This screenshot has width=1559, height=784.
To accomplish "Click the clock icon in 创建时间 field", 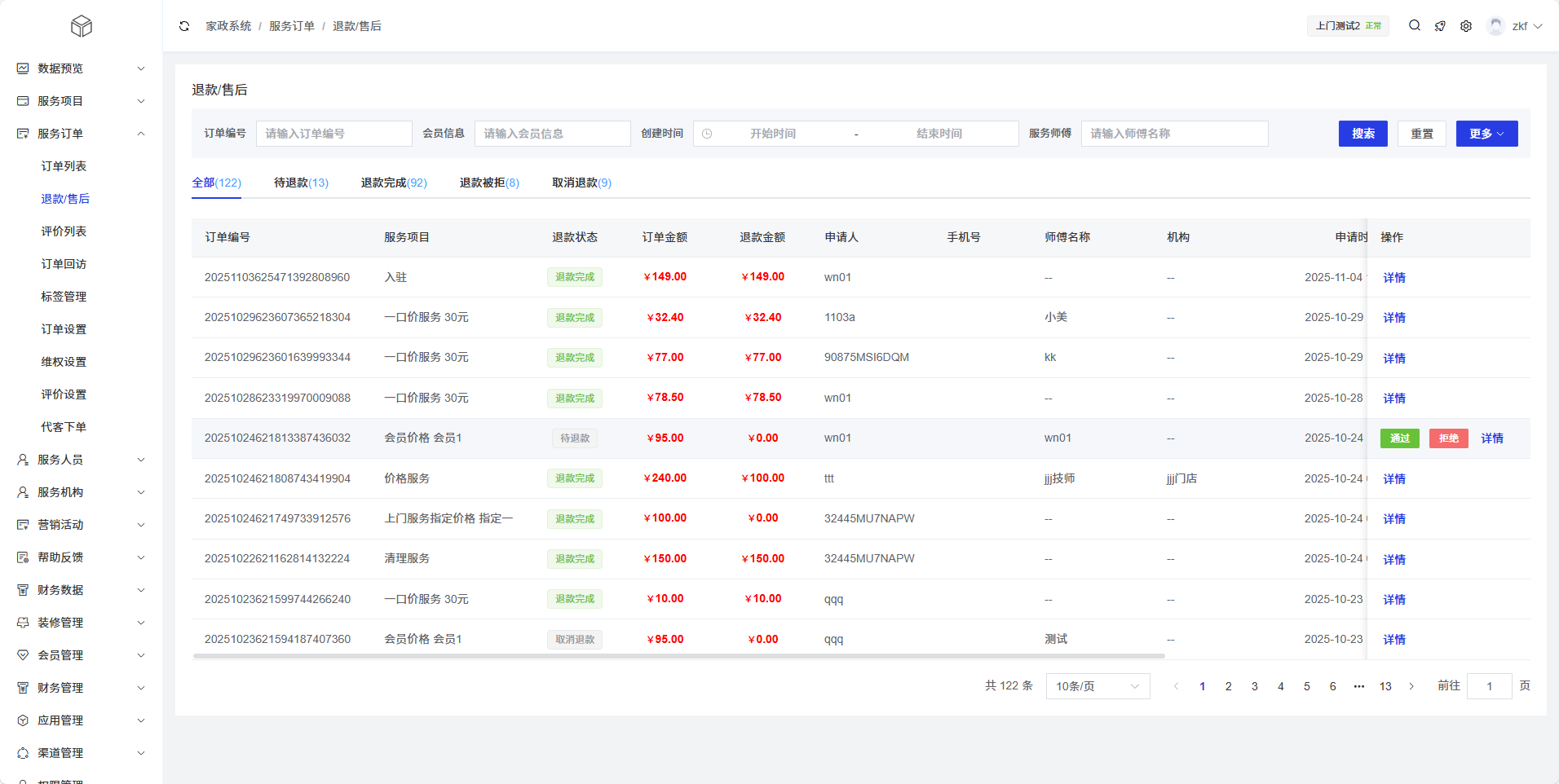I will click(x=707, y=134).
